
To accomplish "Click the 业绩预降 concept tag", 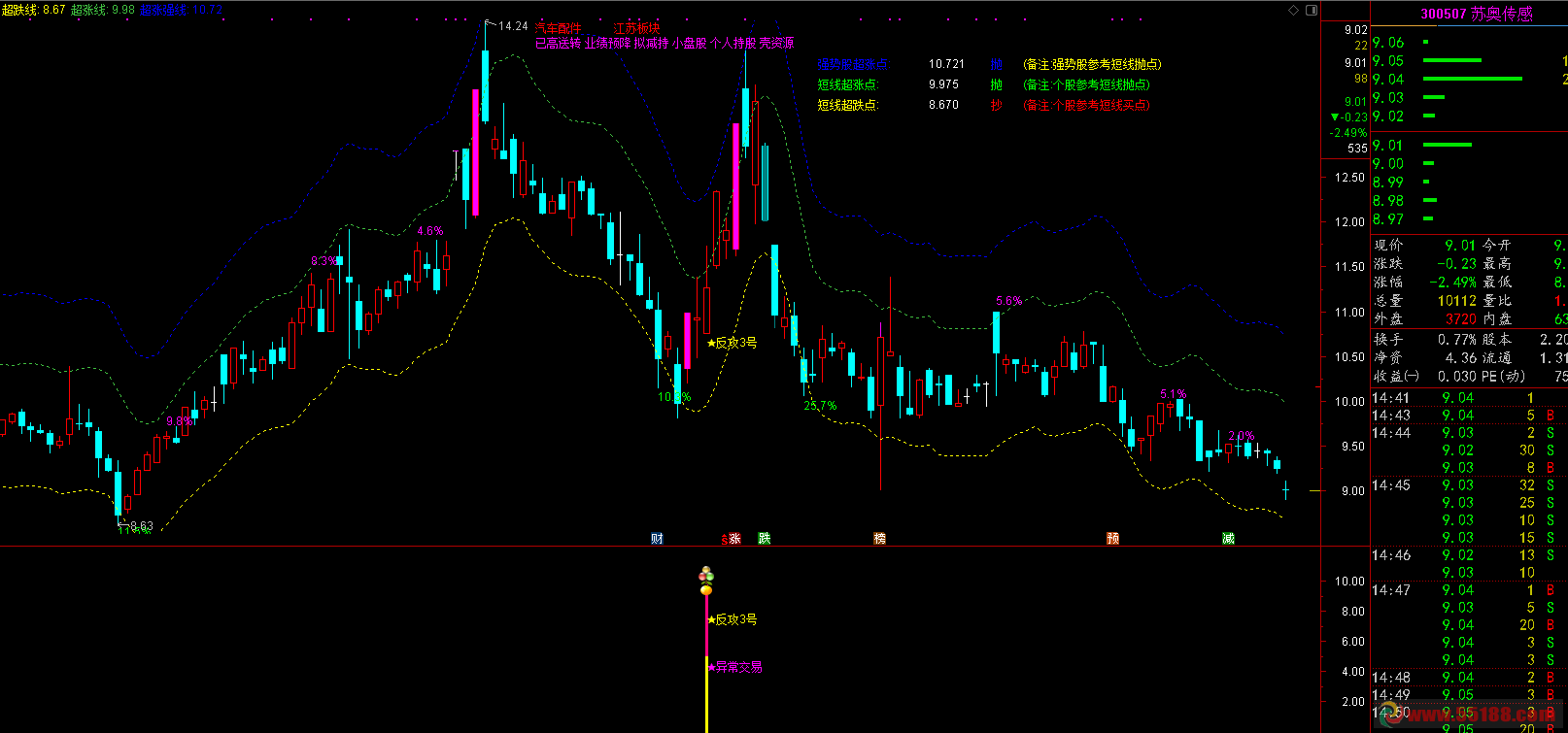I will click(x=607, y=43).
